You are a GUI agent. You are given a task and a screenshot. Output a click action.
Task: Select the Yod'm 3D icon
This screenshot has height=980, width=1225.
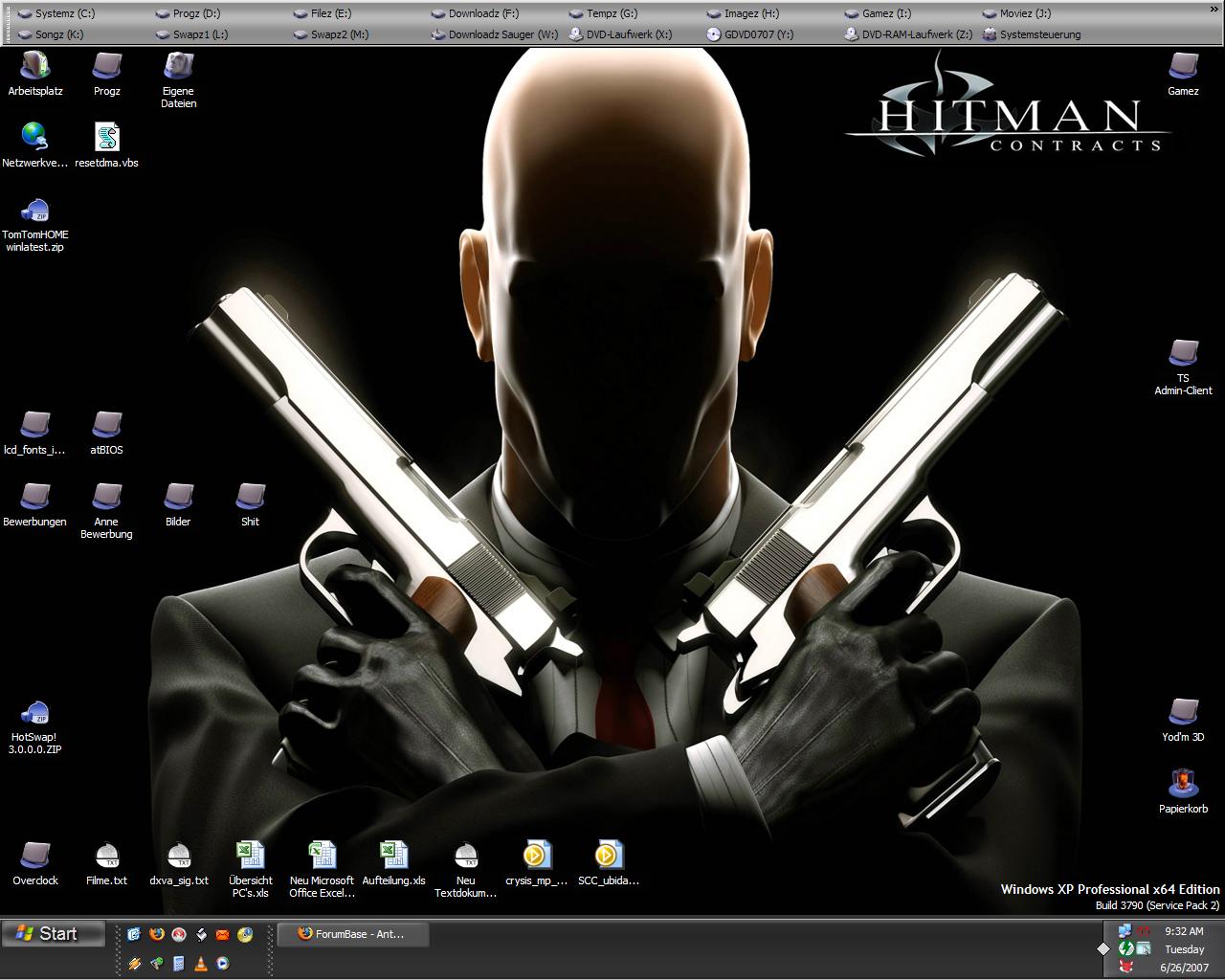(1184, 720)
